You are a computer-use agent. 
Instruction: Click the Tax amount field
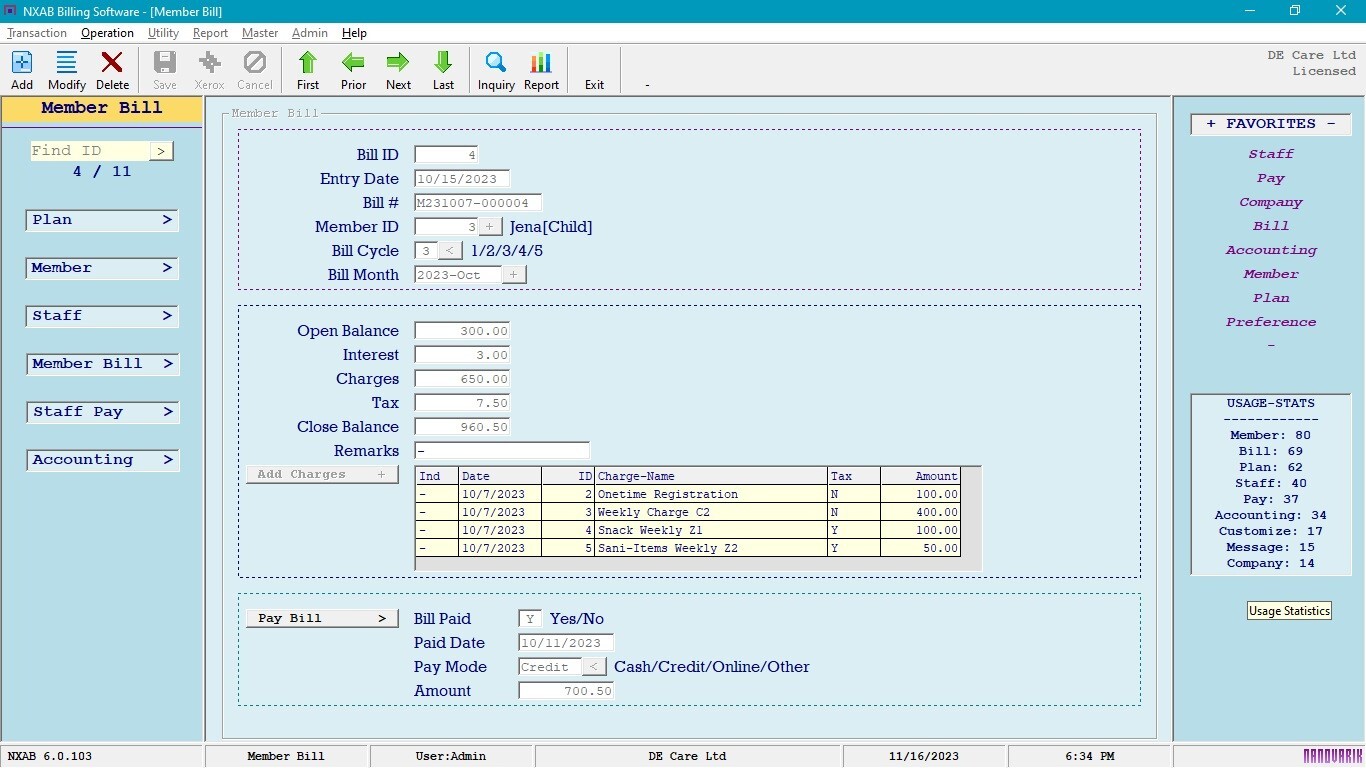click(462, 403)
